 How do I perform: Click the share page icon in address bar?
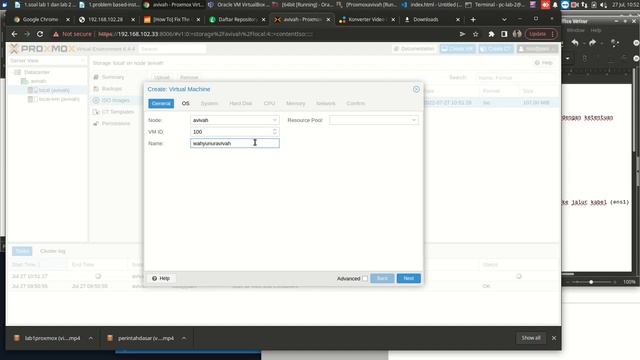[462, 34]
